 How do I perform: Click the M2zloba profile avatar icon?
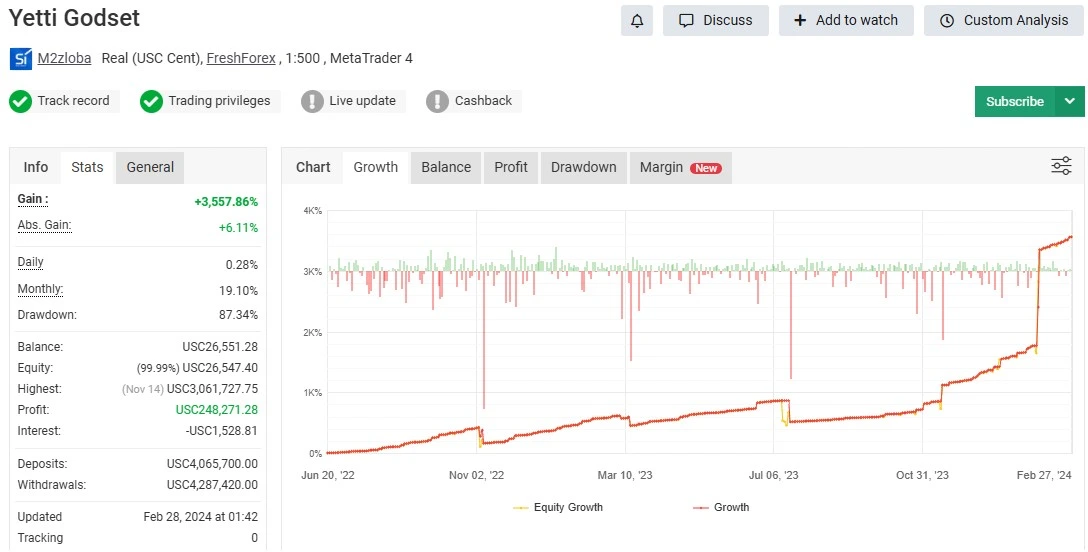[21, 59]
